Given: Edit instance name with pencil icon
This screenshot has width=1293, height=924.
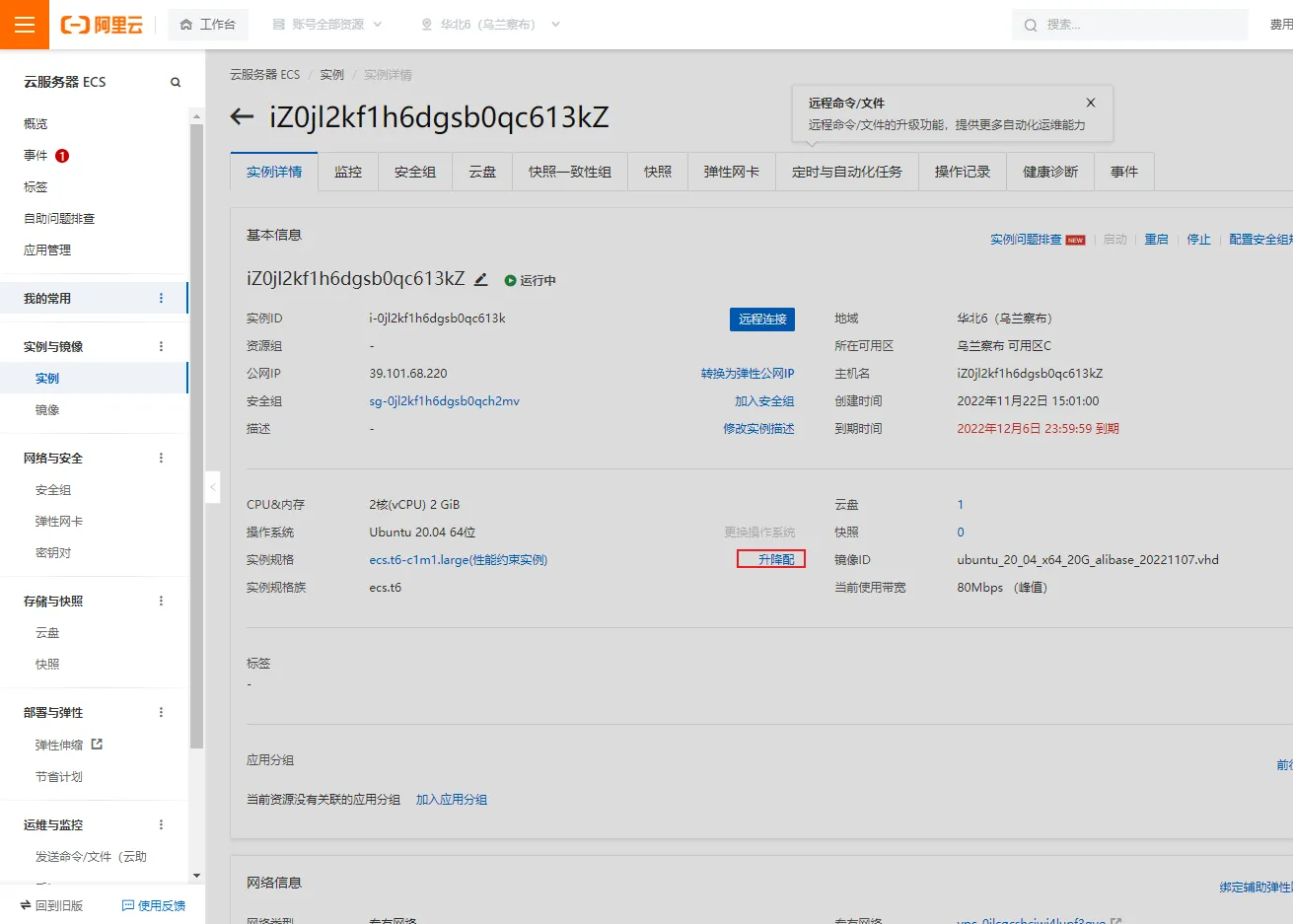Looking at the screenshot, I should (x=481, y=279).
